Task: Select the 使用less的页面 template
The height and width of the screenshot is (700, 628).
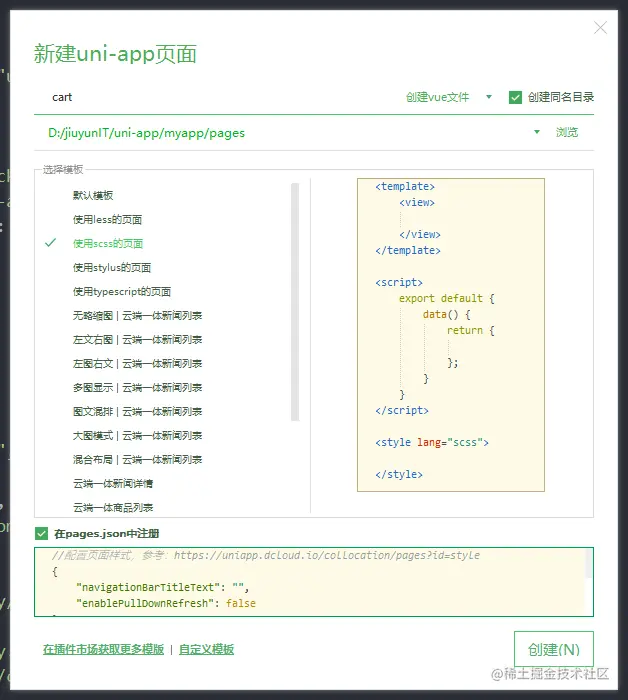Action: coord(108,219)
